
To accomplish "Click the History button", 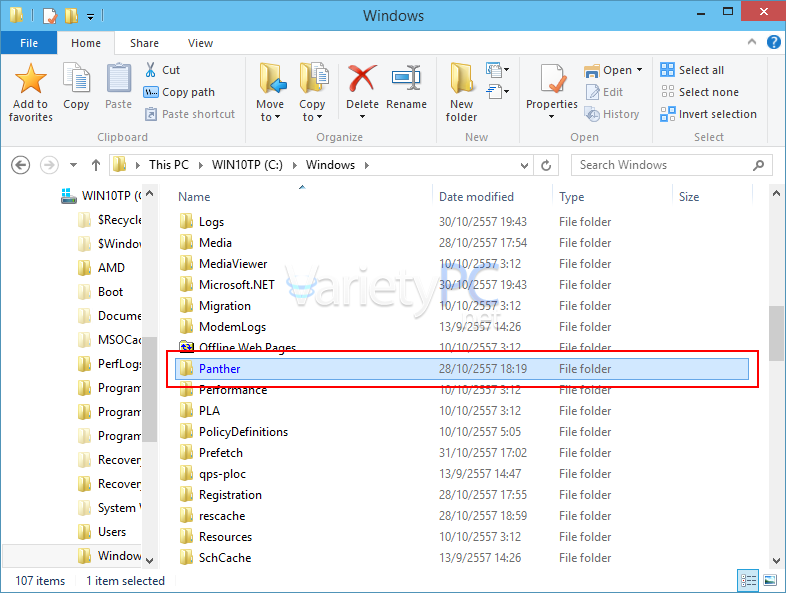I will pyautogui.click(x=612, y=114).
